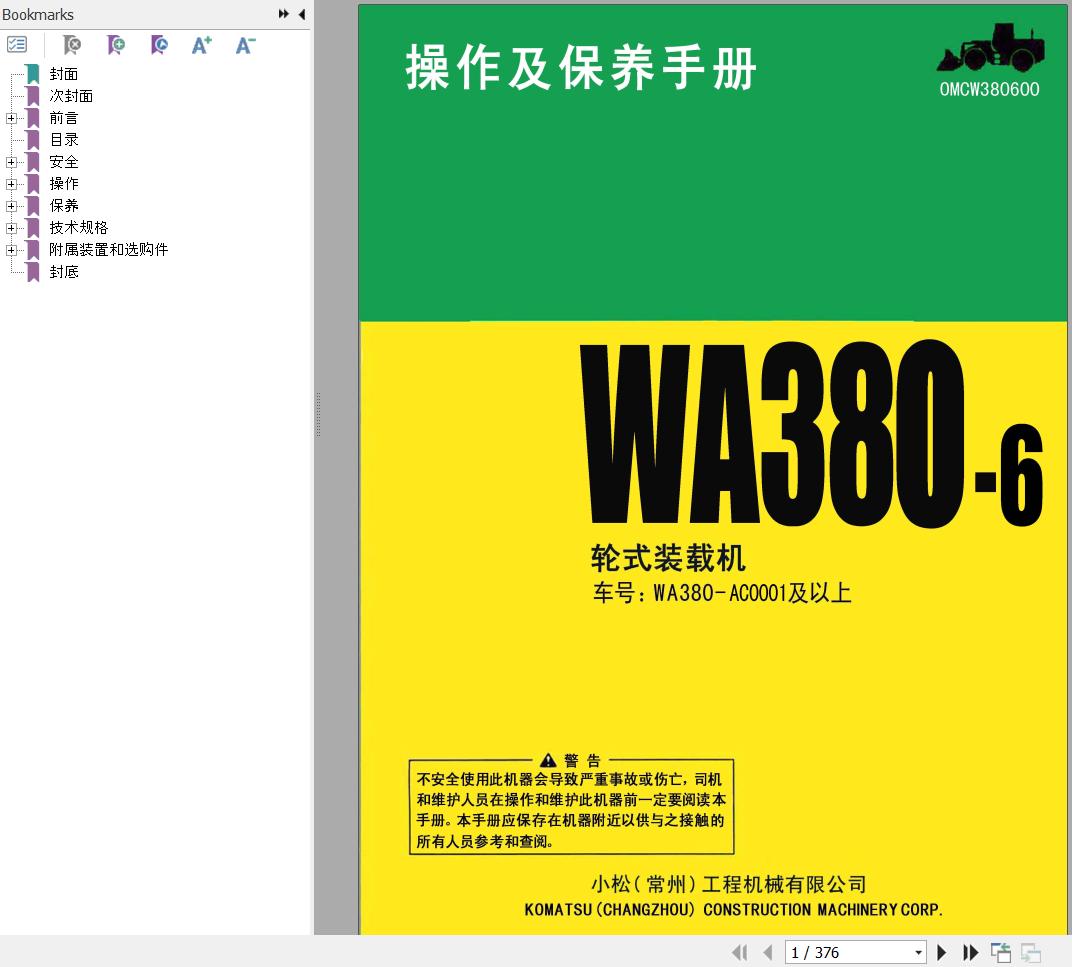Click the next view icon in the status bar

pyautogui.click(x=1031, y=952)
